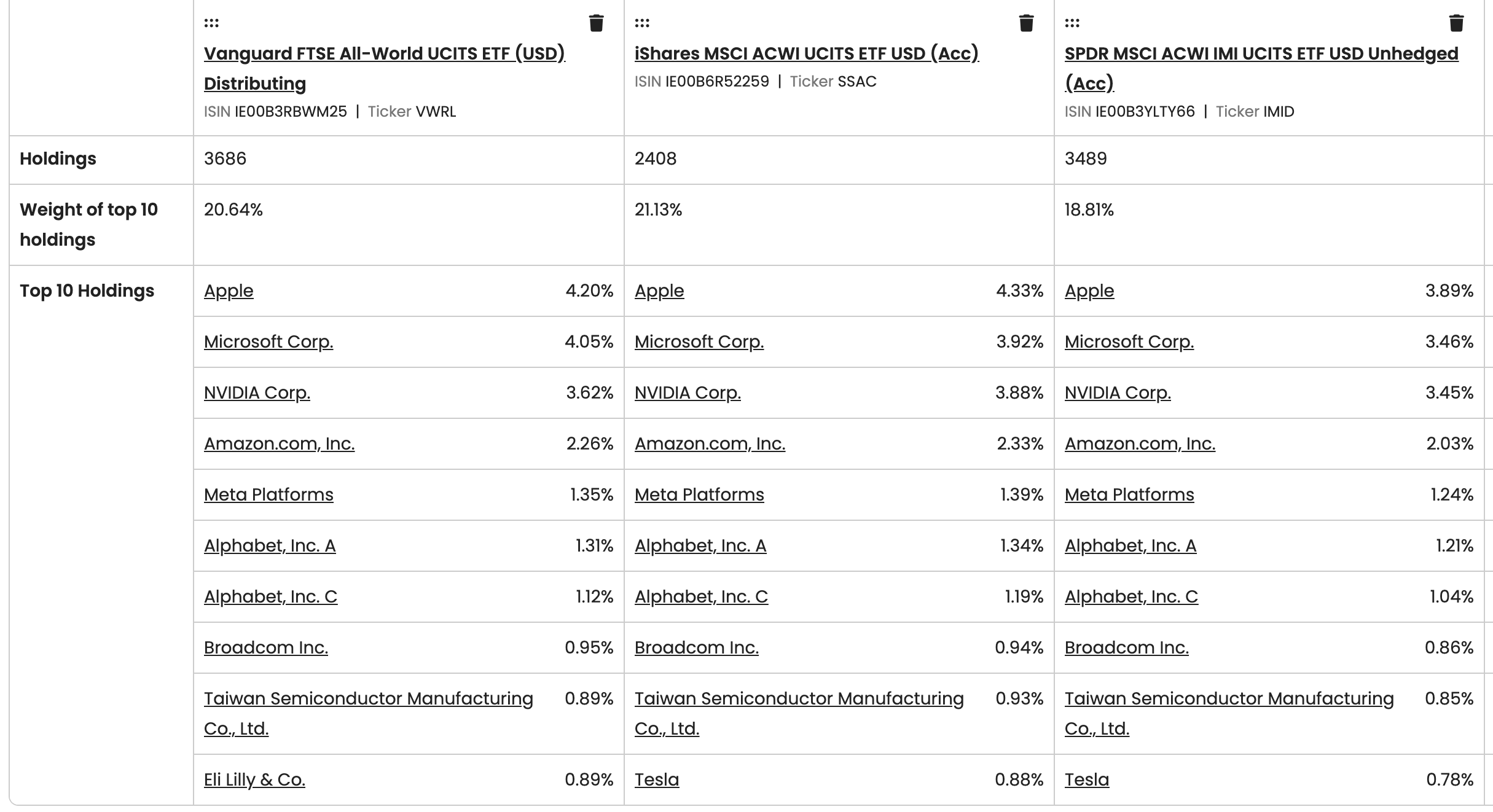Select NVIDIA weight 3.88% in iShares column

click(x=1019, y=392)
